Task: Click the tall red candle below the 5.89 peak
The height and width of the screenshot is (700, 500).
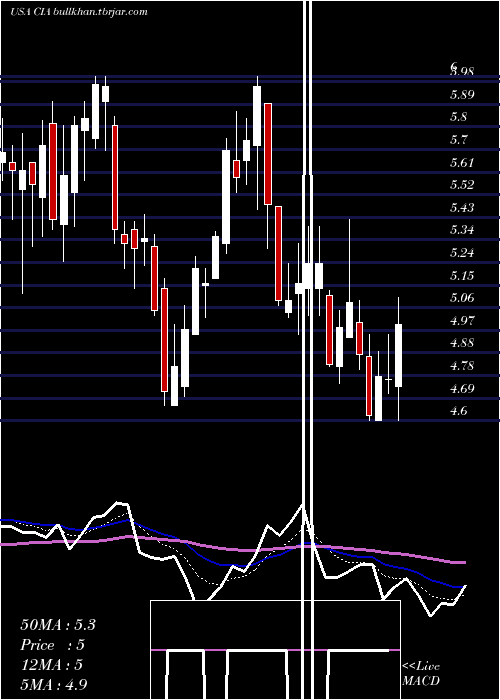Action: point(268,154)
